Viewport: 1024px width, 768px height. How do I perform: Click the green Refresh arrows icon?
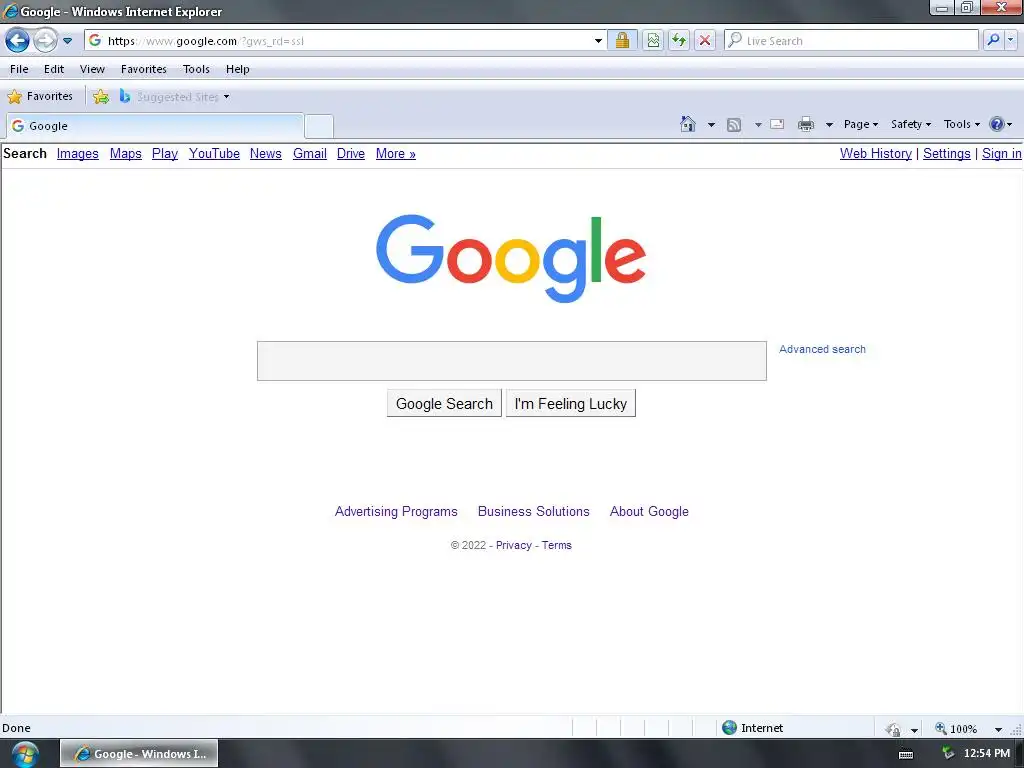point(679,40)
